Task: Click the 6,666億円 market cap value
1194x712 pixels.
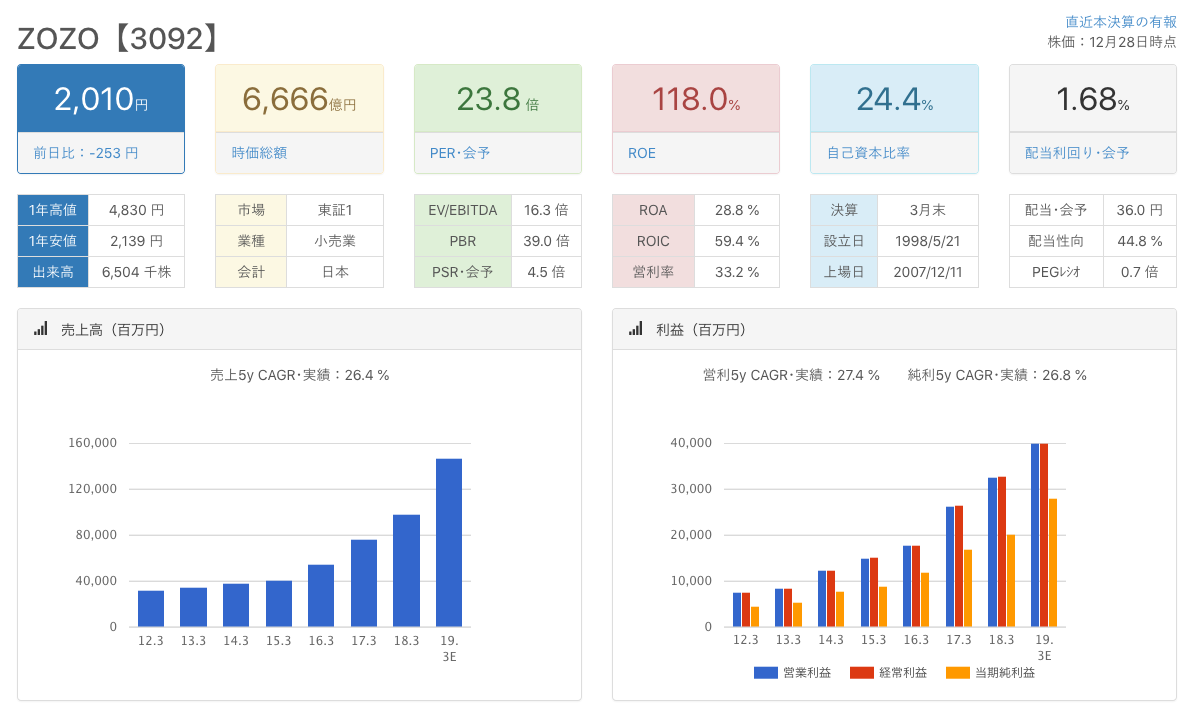Action: [x=299, y=99]
